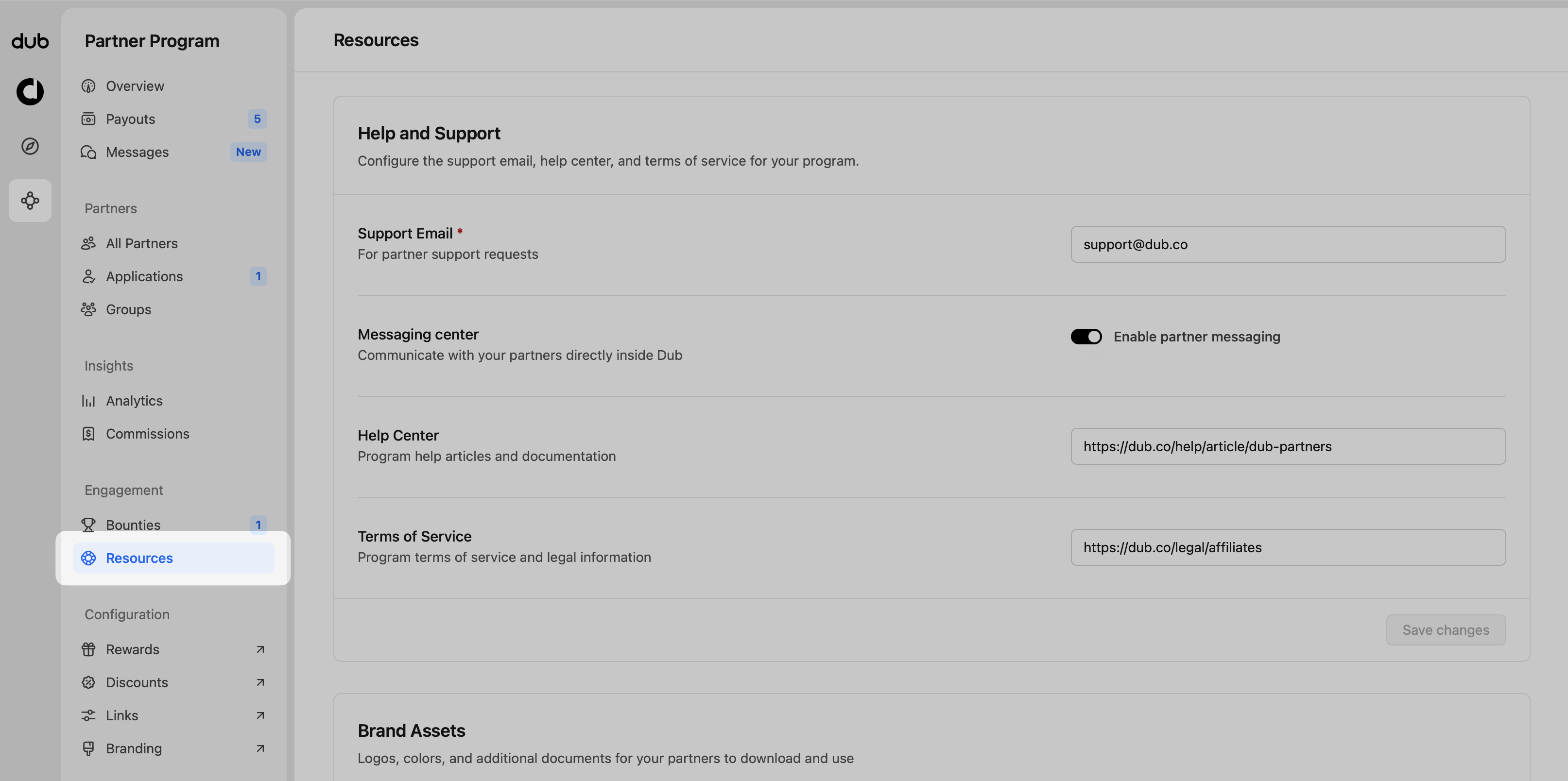Screen dimensions: 1568x781
Task: Edit the Terms of Service URL field
Action: click(1288, 547)
